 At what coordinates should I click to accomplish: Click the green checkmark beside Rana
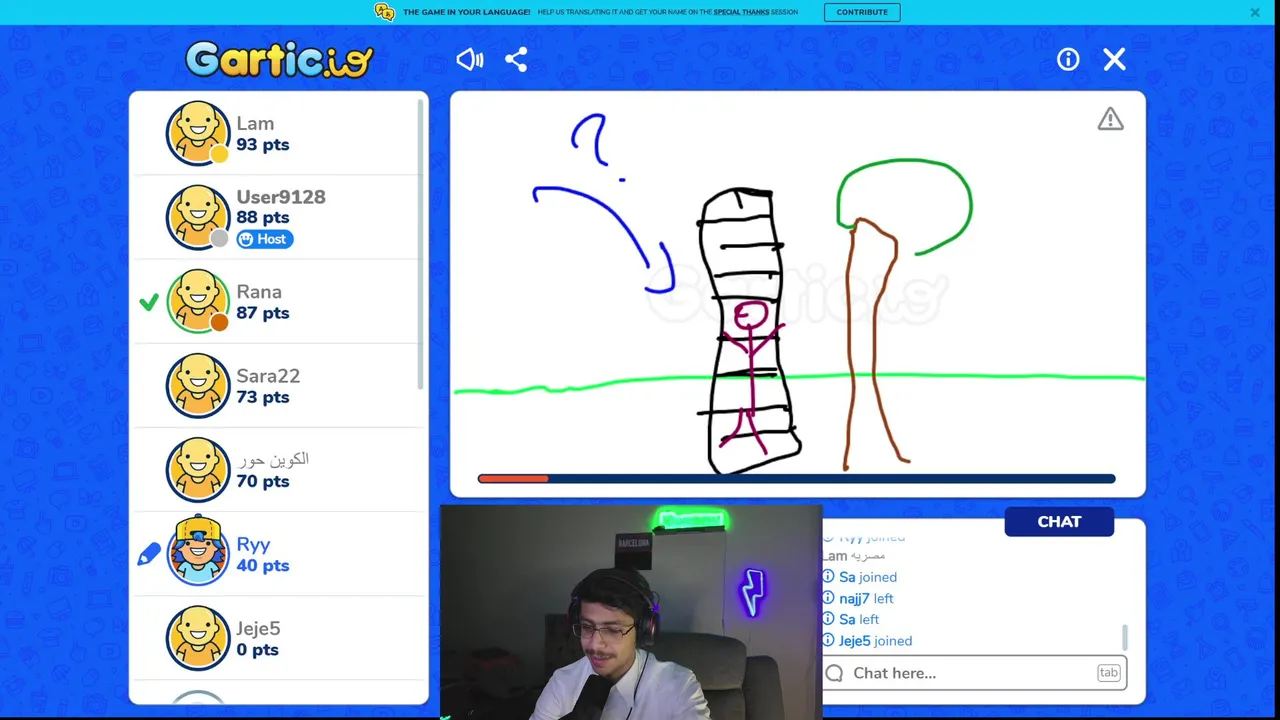tap(149, 301)
